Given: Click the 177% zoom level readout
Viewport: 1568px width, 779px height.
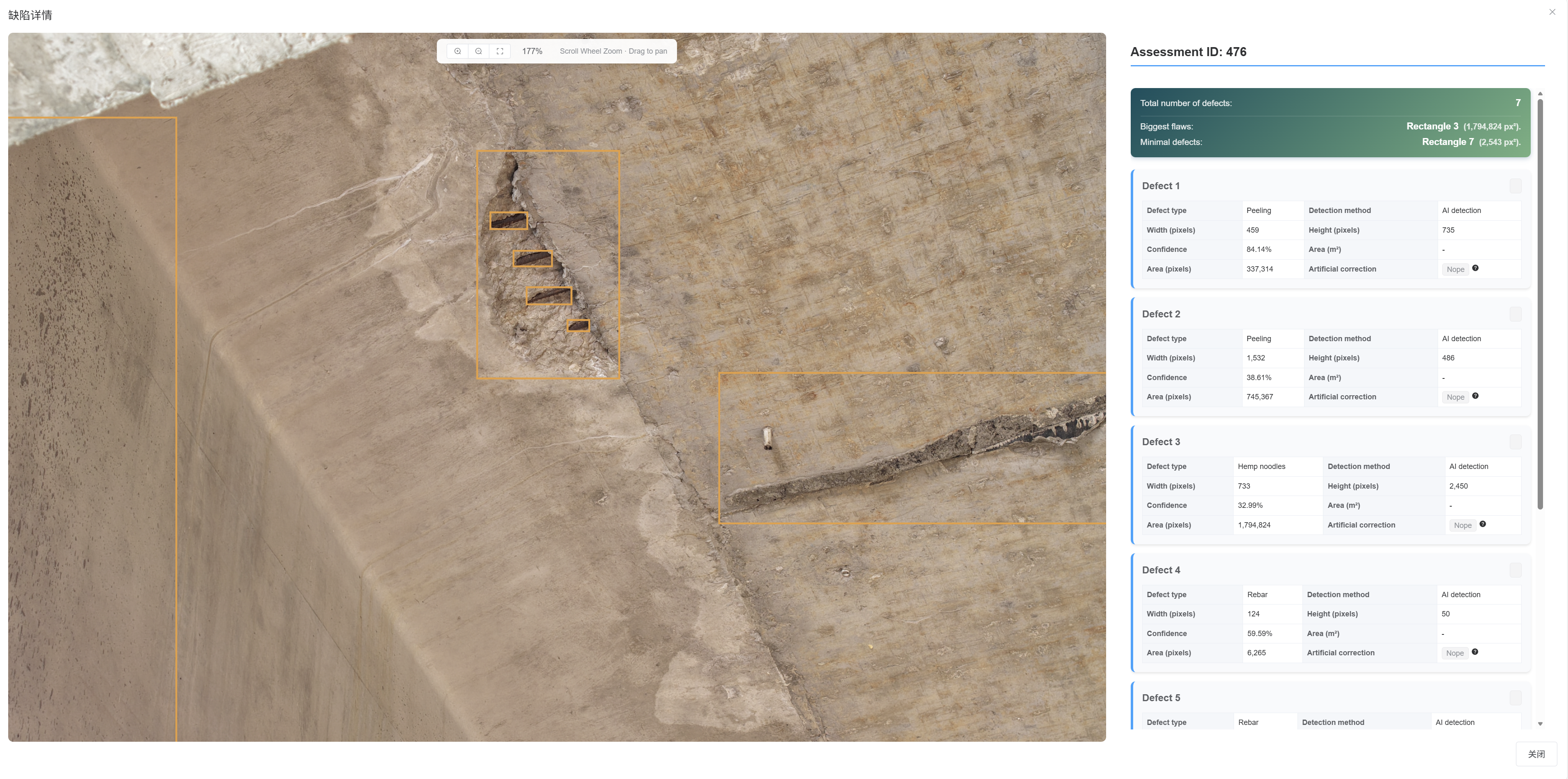Looking at the screenshot, I should click(532, 51).
